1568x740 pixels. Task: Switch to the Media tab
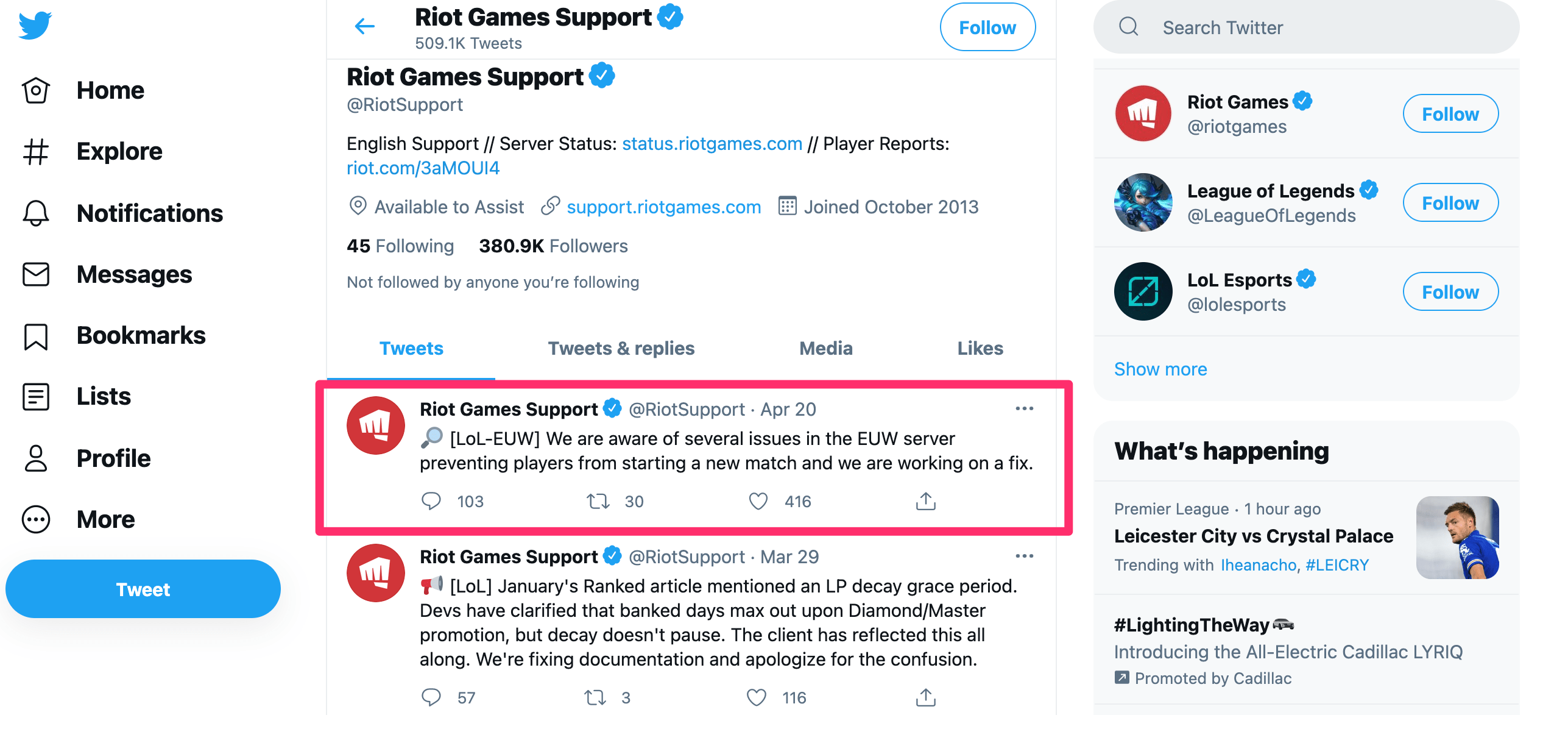point(825,348)
